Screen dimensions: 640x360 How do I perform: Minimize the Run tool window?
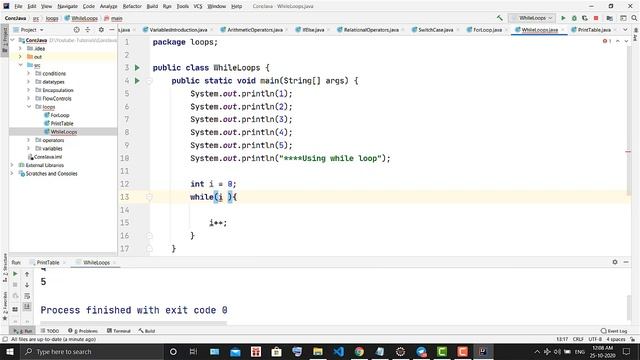coord(626,262)
